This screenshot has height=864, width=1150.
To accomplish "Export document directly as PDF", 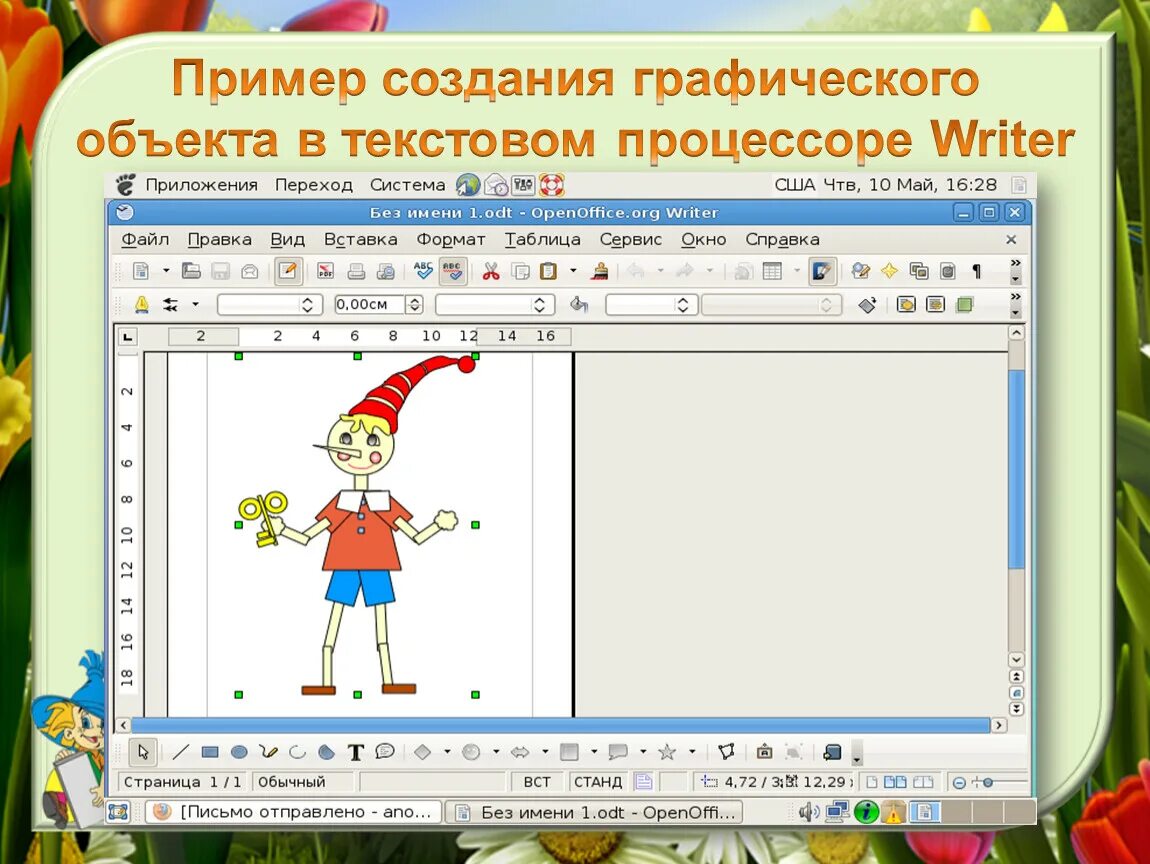I will 326,271.
